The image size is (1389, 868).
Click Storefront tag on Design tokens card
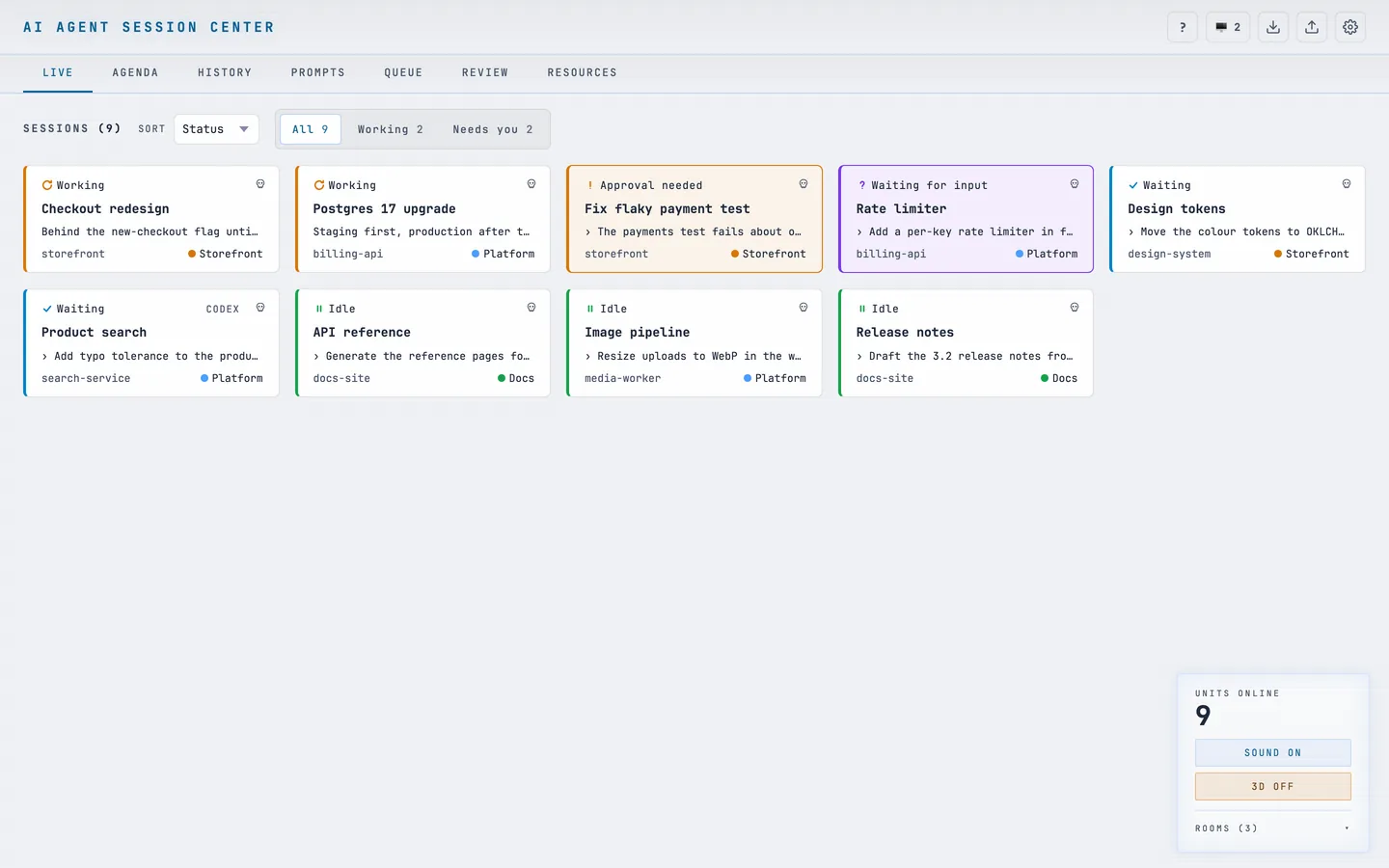coord(1312,254)
